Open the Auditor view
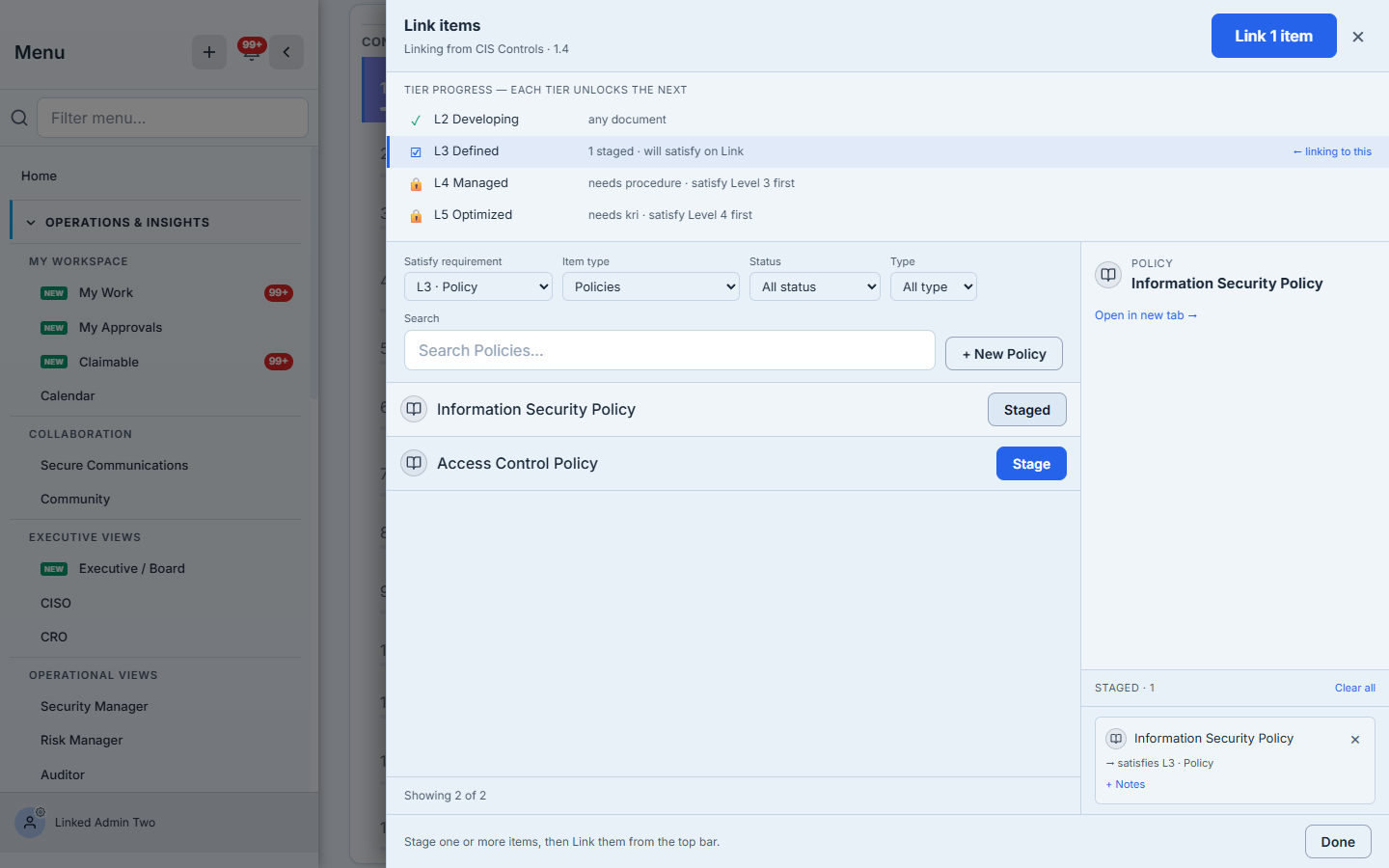 point(63,775)
